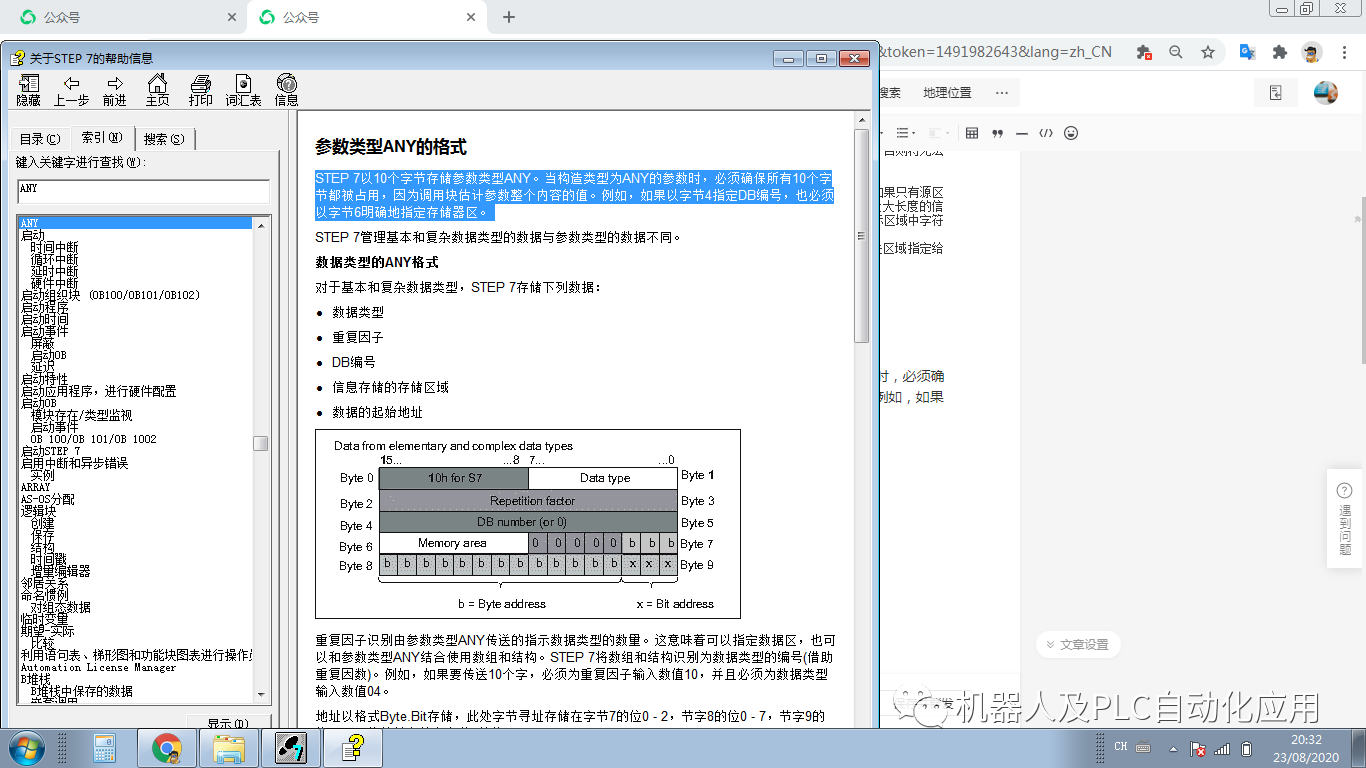The width and height of the screenshot is (1366, 768).
Task: Open the 公众号 account avatar
Action: point(1326,93)
